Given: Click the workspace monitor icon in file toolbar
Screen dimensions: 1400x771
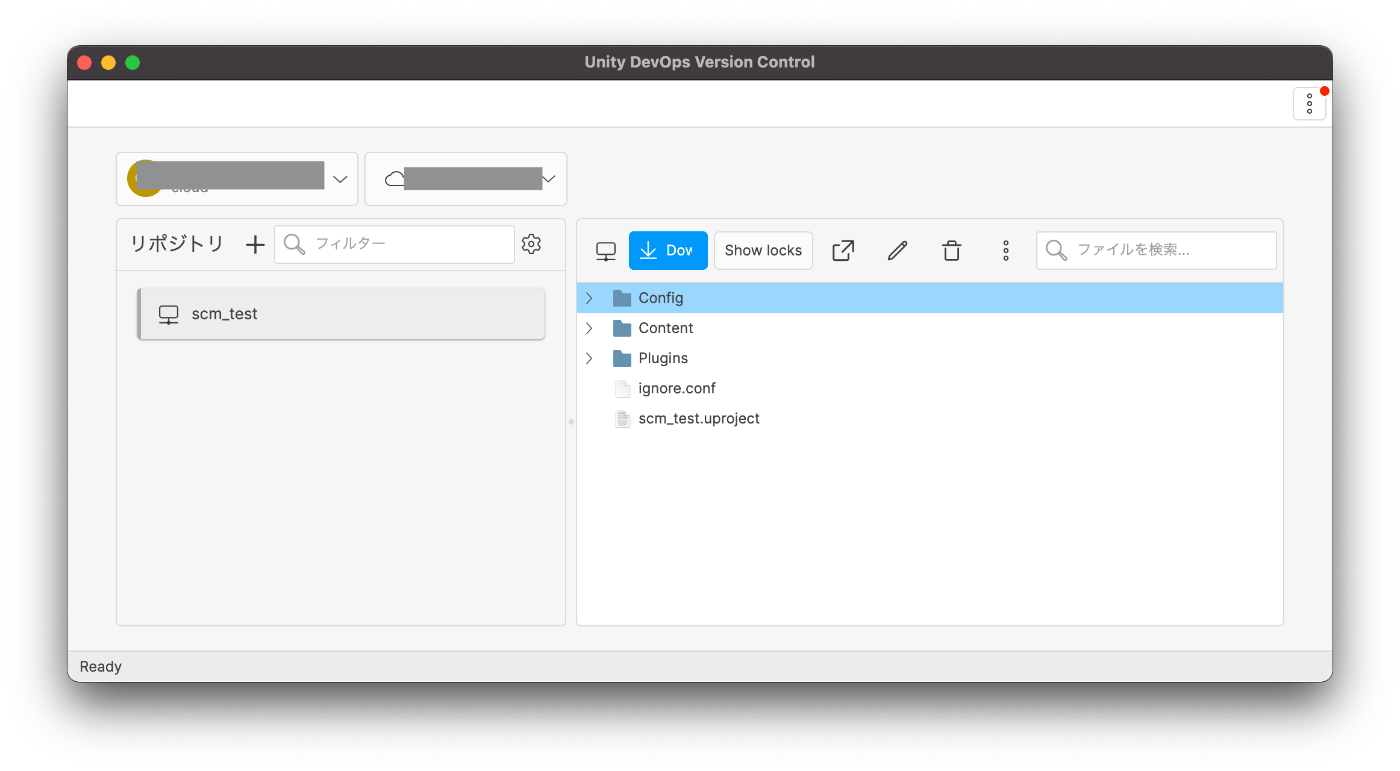Looking at the screenshot, I should 606,251.
